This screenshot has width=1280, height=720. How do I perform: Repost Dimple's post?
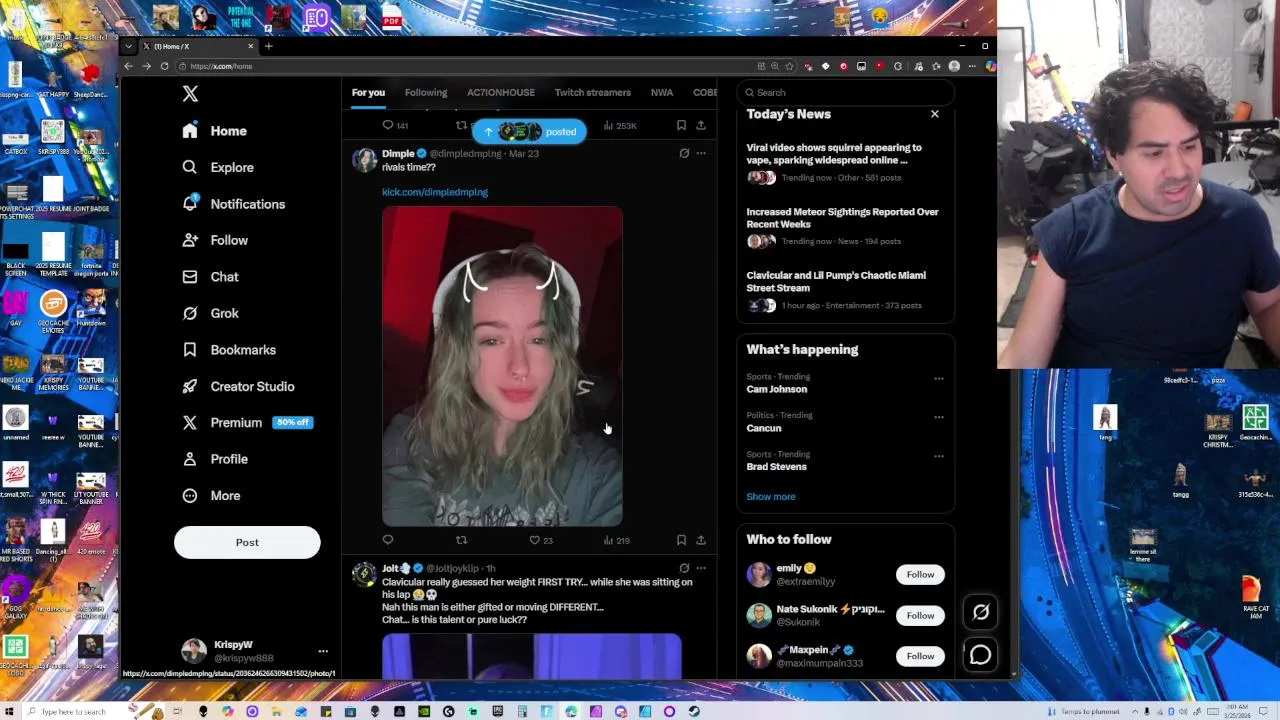coord(461,540)
